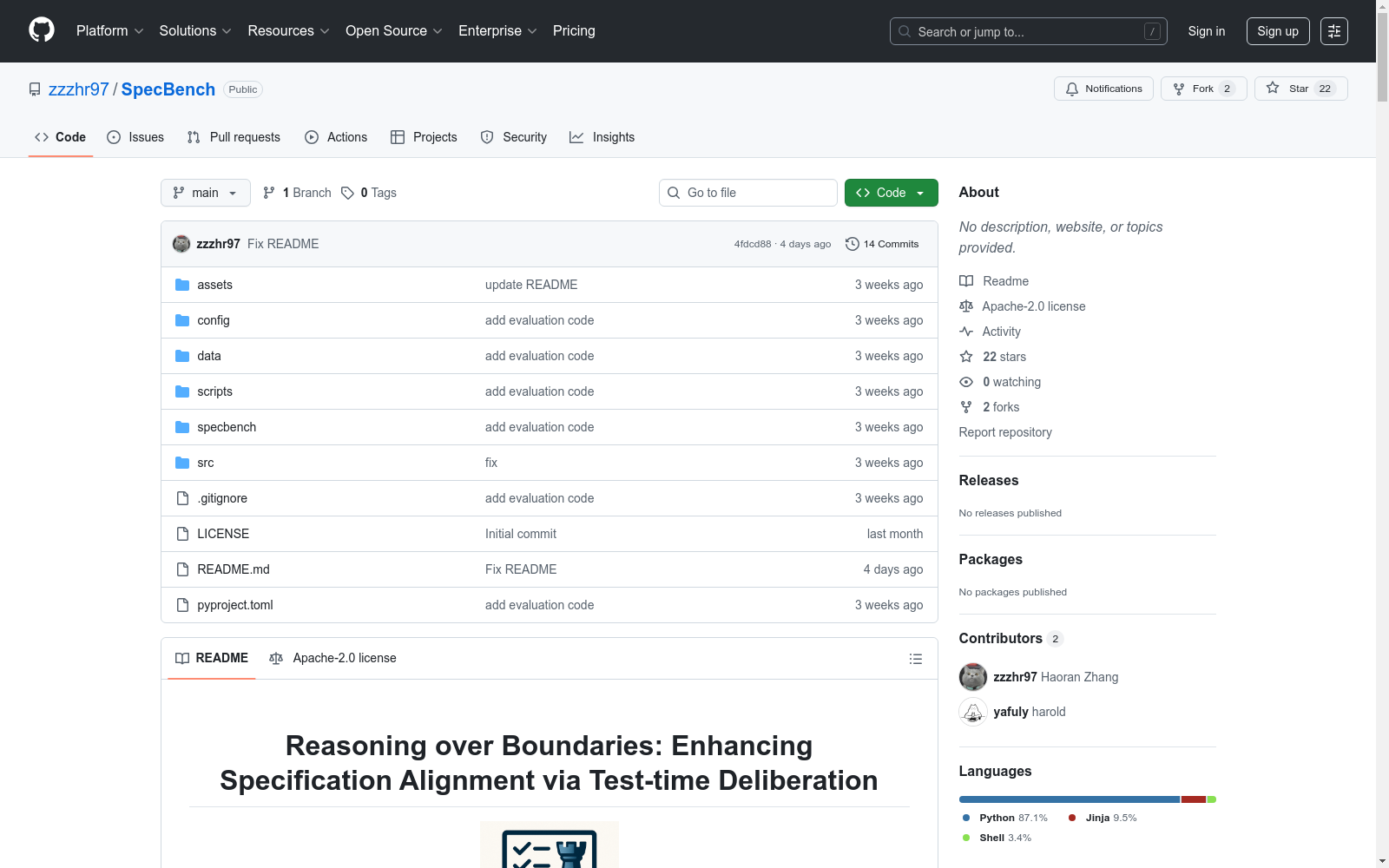
Task: Click the README.md file icon
Action: coord(182,569)
